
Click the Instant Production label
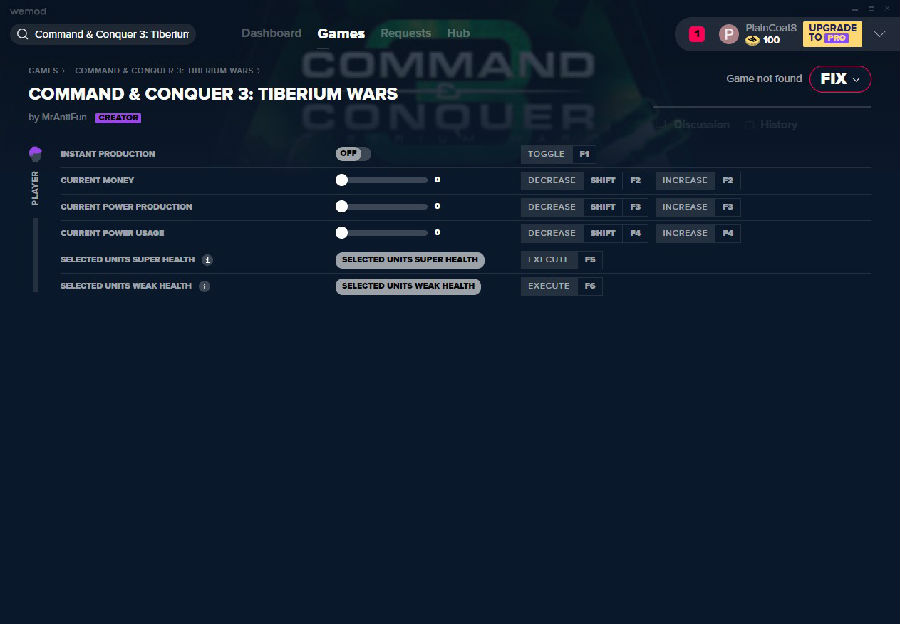point(108,154)
